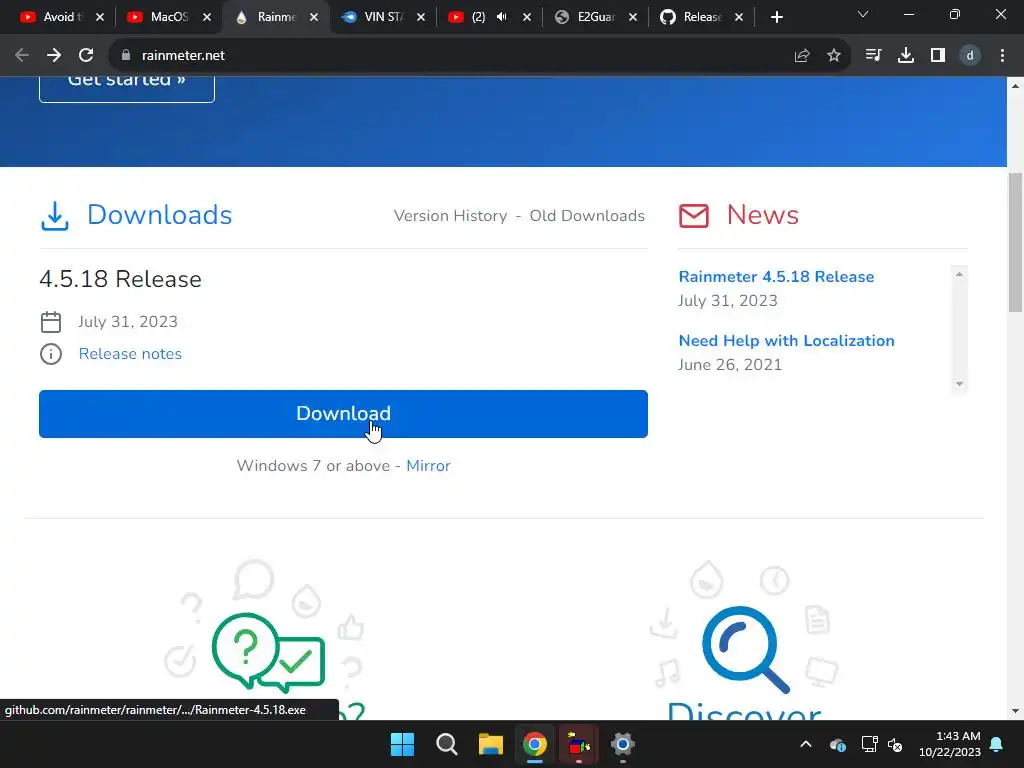Open Windows taskbar search
Screen dimensions: 1024x768
[x=447, y=744]
